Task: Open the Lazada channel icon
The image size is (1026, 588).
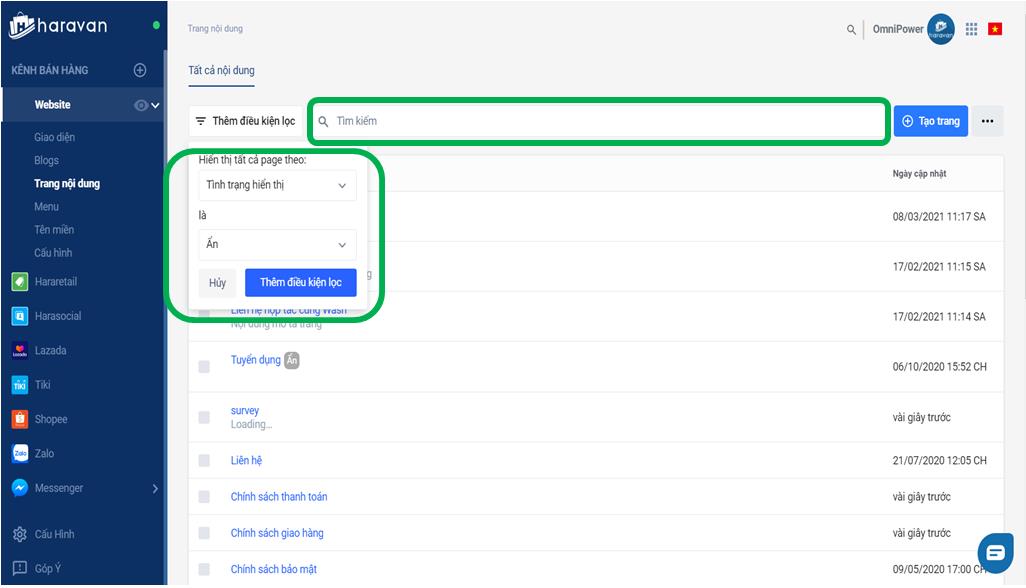Action: click(x=20, y=351)
